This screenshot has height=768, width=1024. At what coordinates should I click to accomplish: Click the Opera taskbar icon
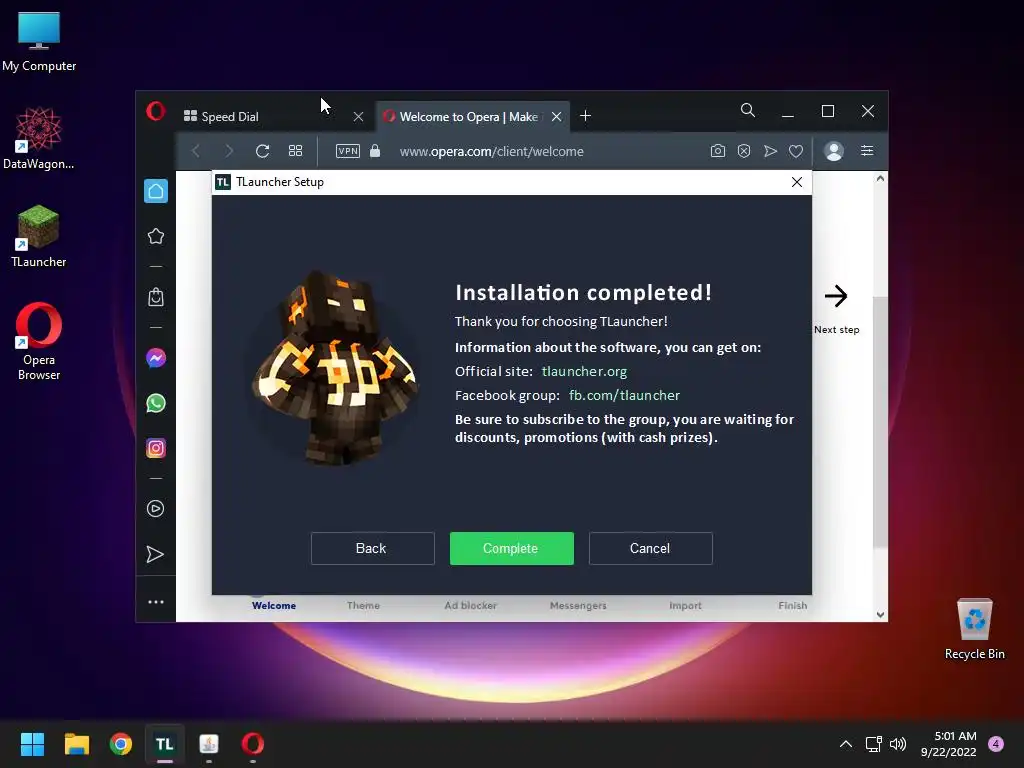click(253, 744)
